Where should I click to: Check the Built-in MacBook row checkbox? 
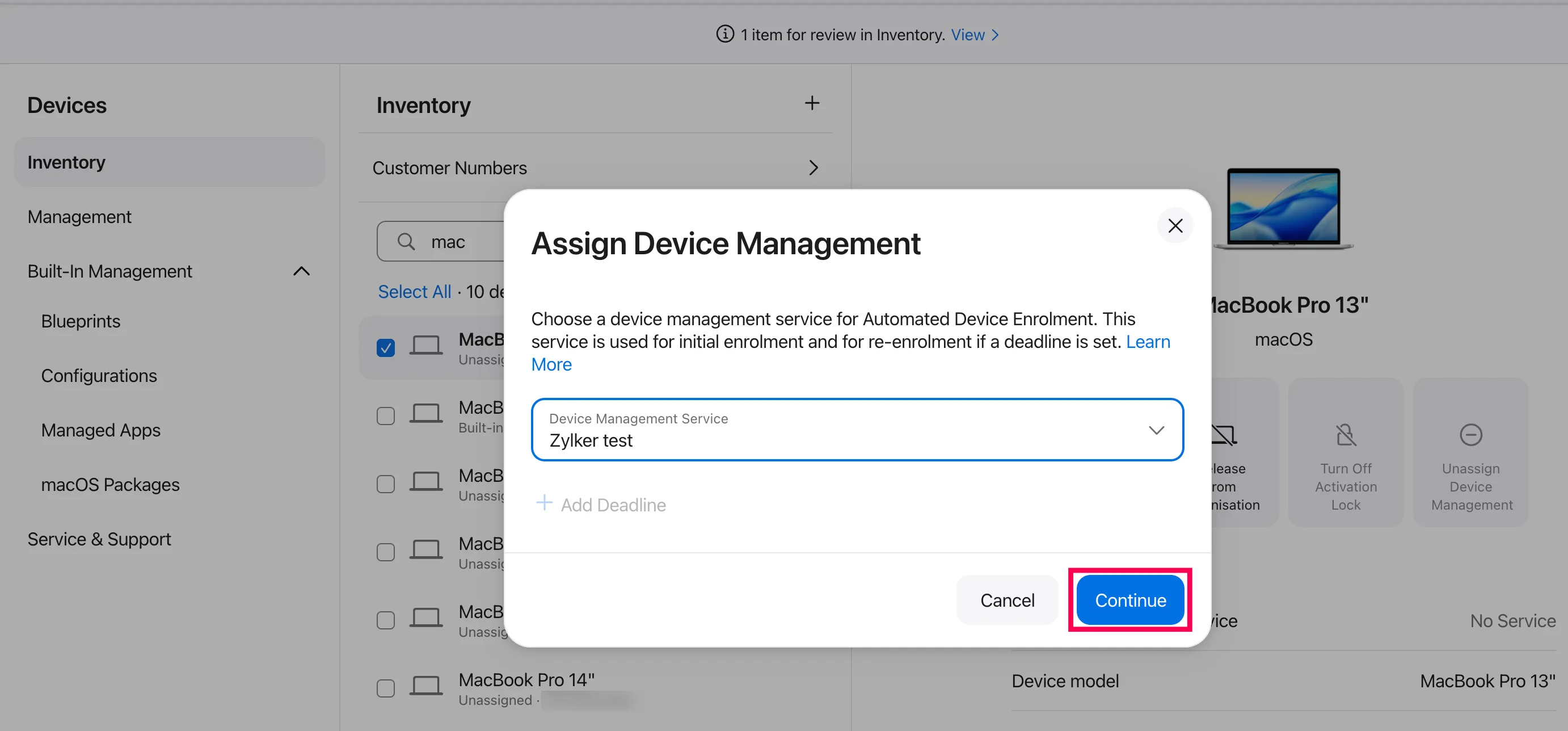(385, 416)
